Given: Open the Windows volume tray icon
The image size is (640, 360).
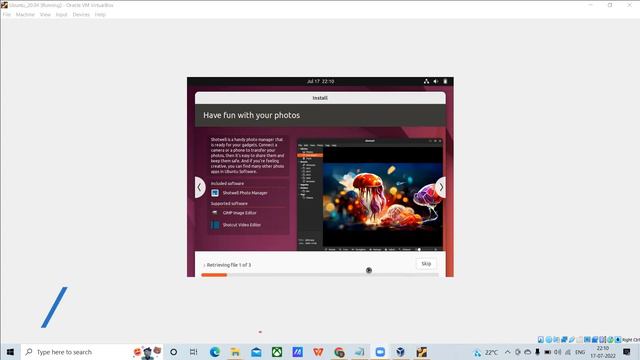Looking at the screenshot, I should pyautogui.click(x=558, y=352).
